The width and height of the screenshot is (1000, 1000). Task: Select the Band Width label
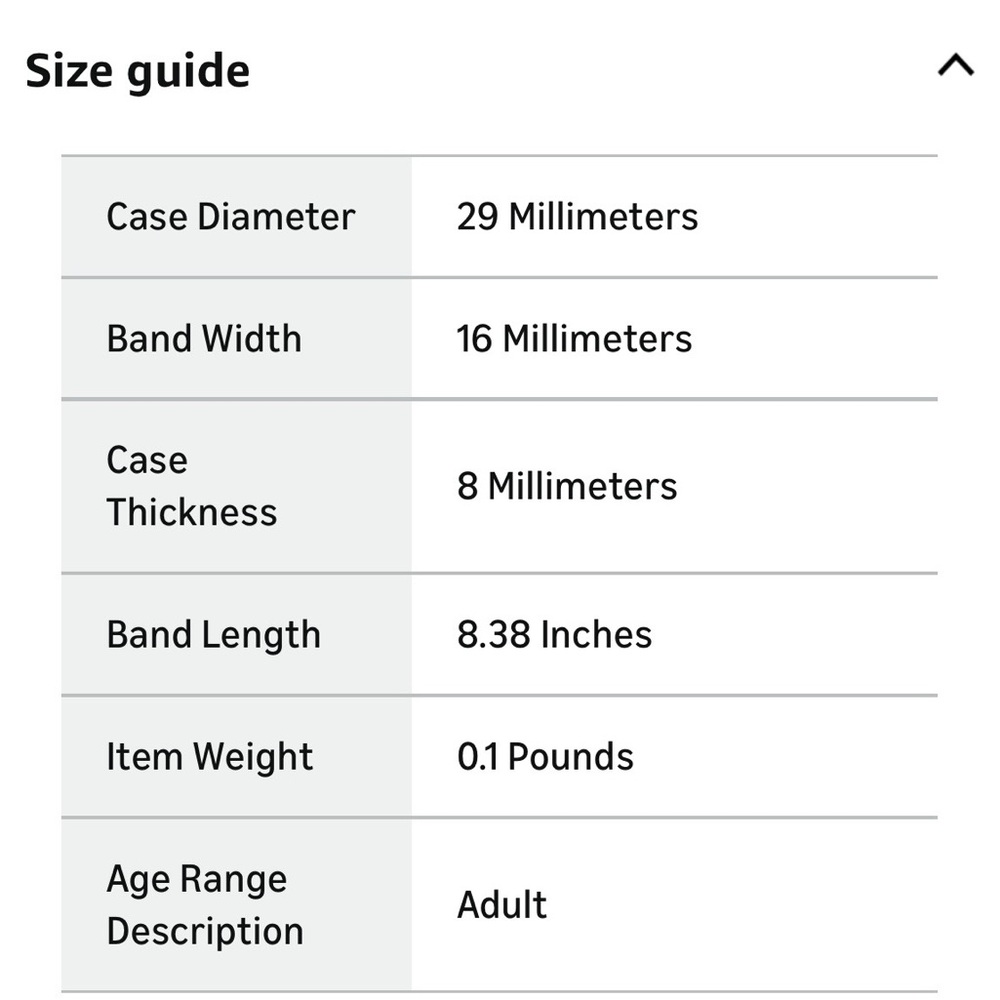coord(204,339)
